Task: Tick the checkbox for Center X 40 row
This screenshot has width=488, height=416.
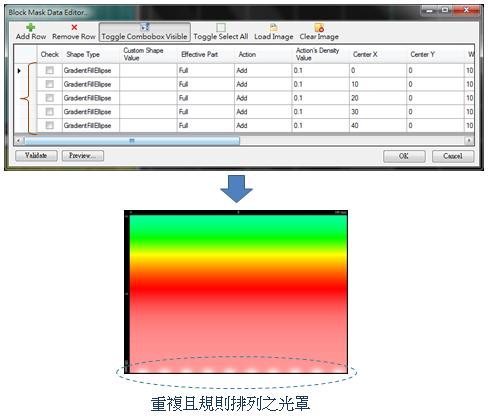Action: tap(50, 125)
